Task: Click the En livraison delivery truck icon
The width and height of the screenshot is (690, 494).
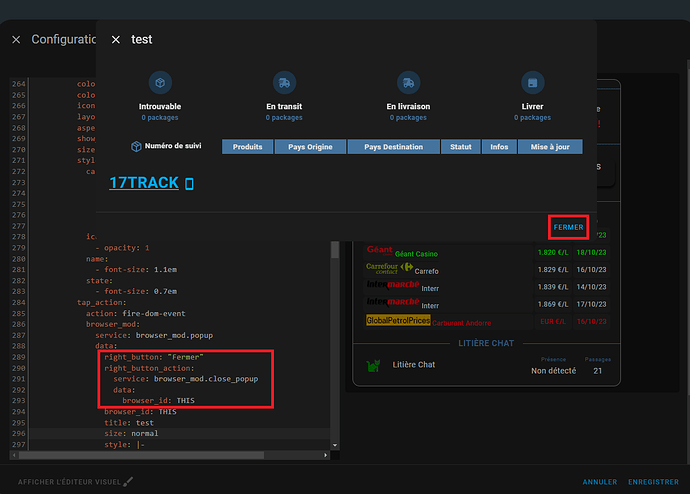Action: pyautogui.click(x=408, y=82)
